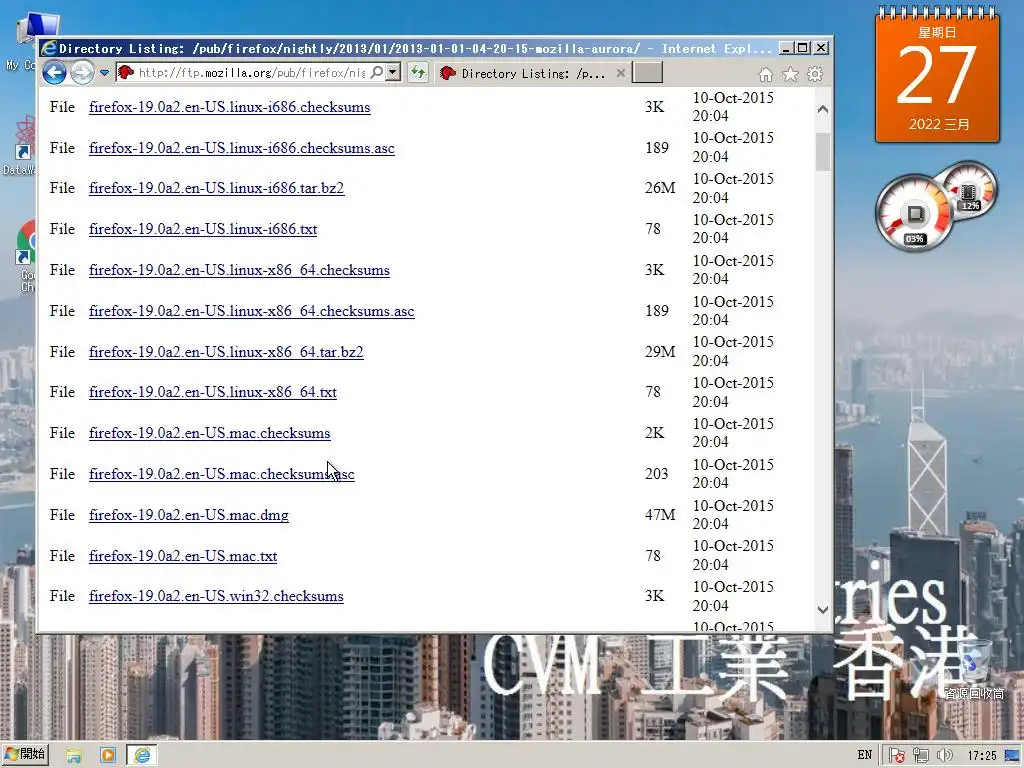Click the taskbar clock 17:25
Viewport: 1024px width, 768px height.
[x=982, y=756]
